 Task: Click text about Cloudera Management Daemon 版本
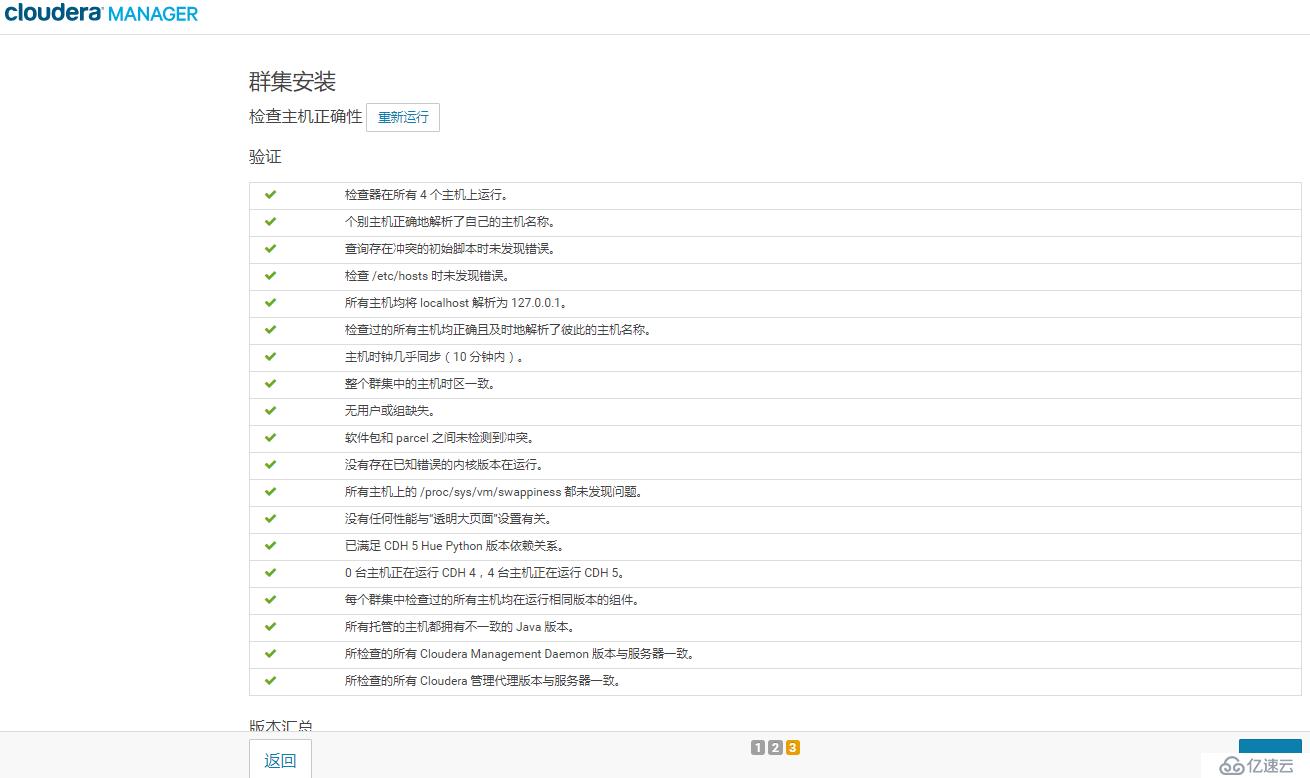click(520, 654)
